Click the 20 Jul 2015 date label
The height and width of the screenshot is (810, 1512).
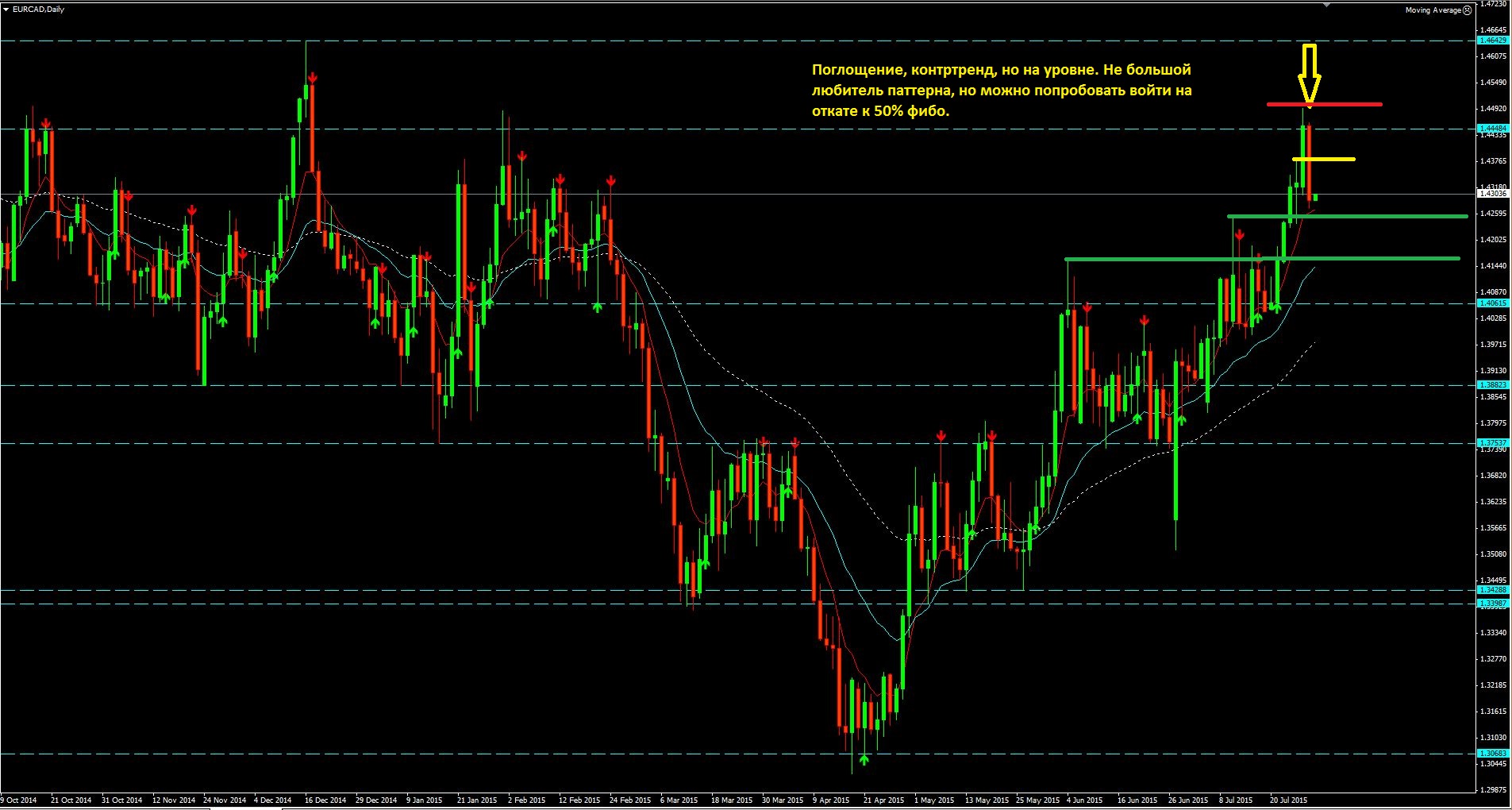1289,800
